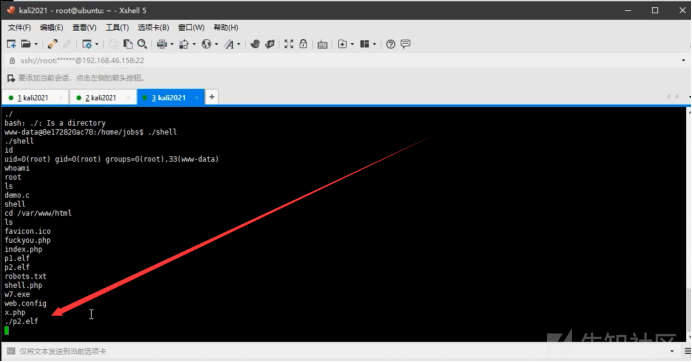Expand the Font dropdown arrow

239,44
